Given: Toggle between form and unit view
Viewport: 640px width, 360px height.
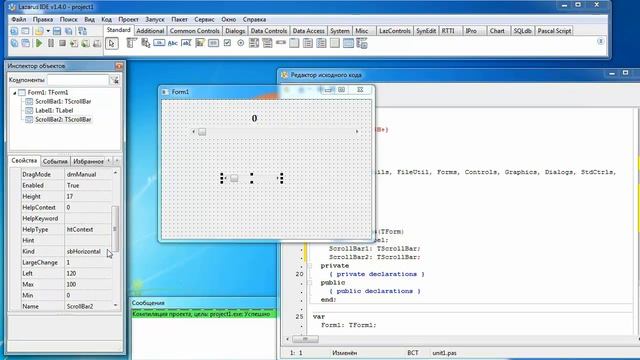Looking at the screenshot, I should click(x=82, y=31).
